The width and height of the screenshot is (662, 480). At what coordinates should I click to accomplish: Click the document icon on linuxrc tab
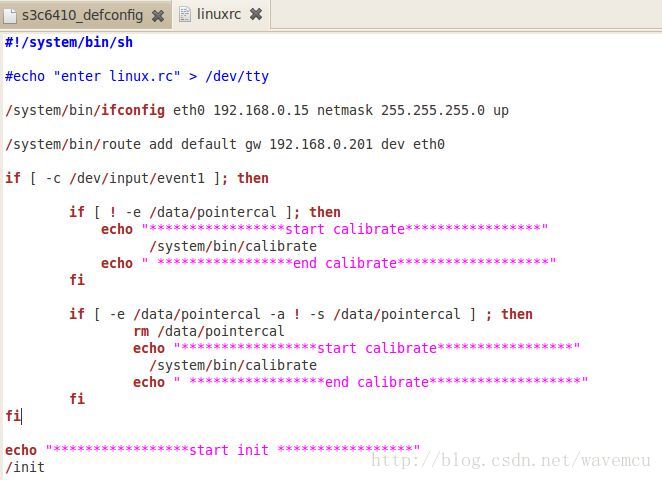[184, 14]
